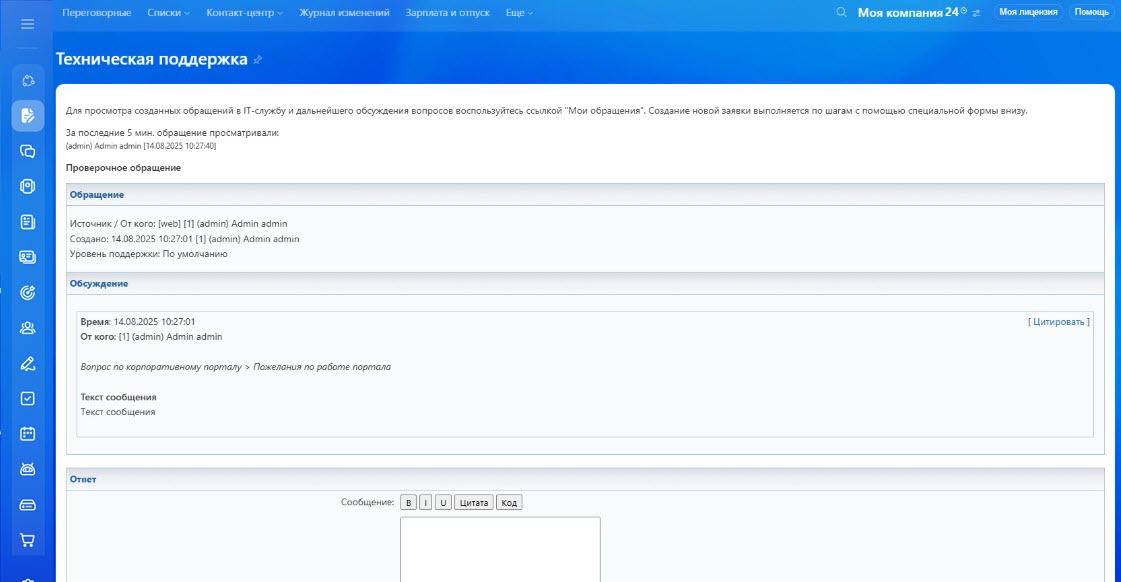Click the Моя лицензия button
This screenshot has height=582, width=1121.
(x=1028, y=12)
